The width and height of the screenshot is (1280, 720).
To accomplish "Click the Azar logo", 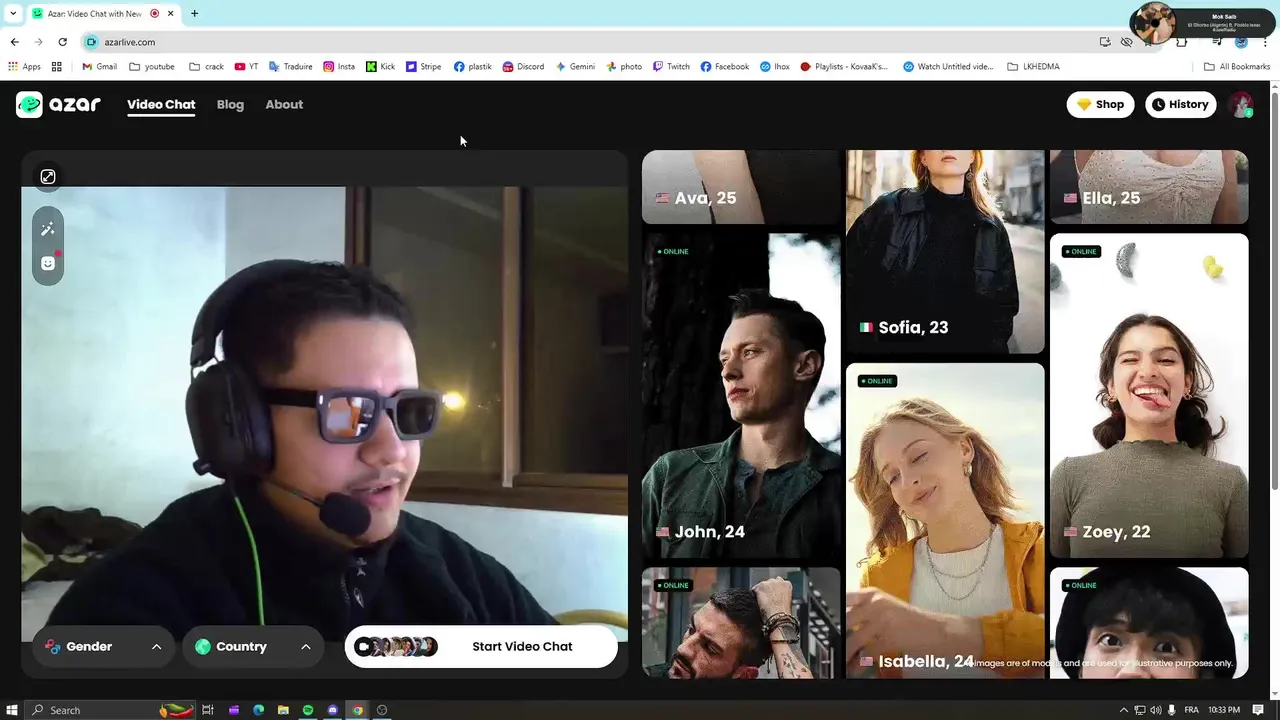I will 58,104.
